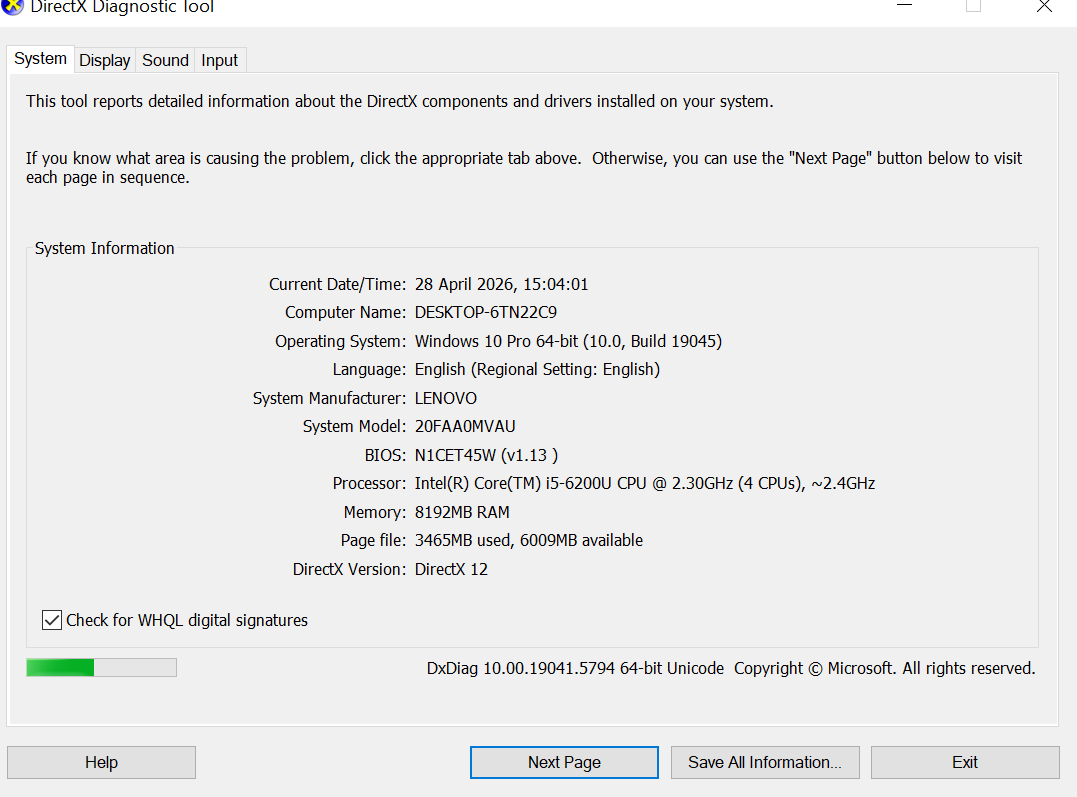Click the DirectX logo icon in title bar
The image size is (1077, 797).
pos(13,6)
